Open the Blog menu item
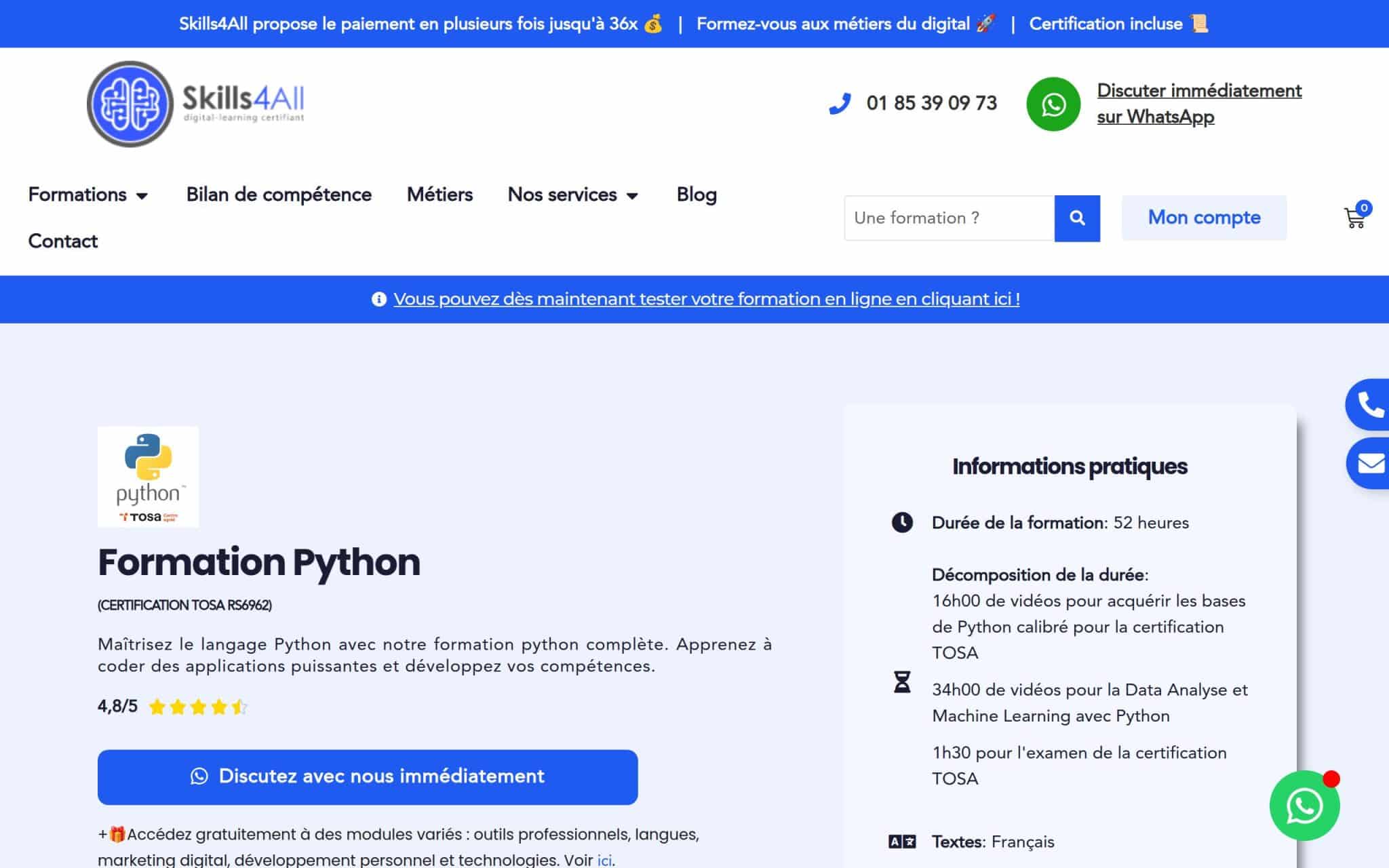 (697, 195)
